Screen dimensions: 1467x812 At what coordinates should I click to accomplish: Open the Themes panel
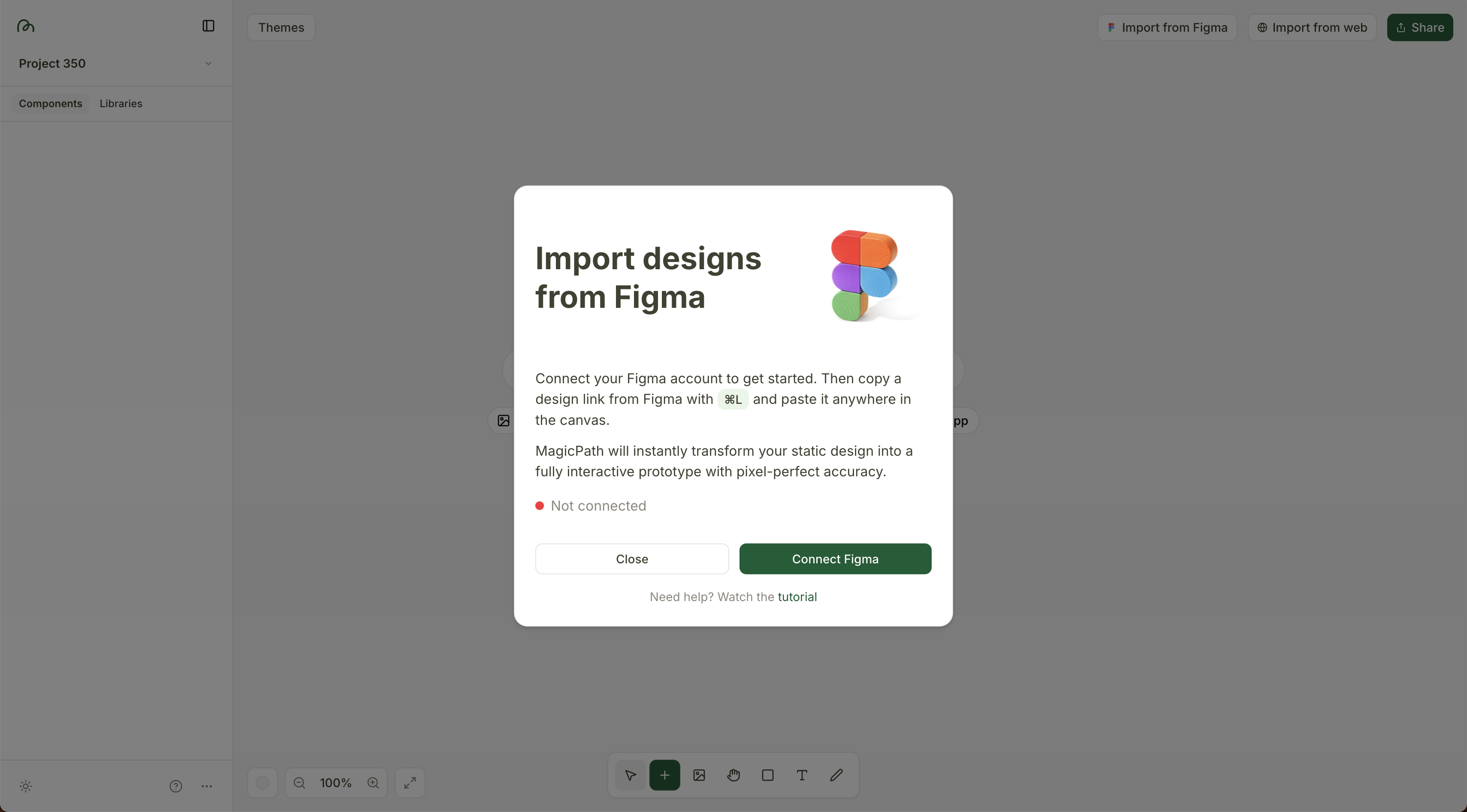[x=281, y=27]
